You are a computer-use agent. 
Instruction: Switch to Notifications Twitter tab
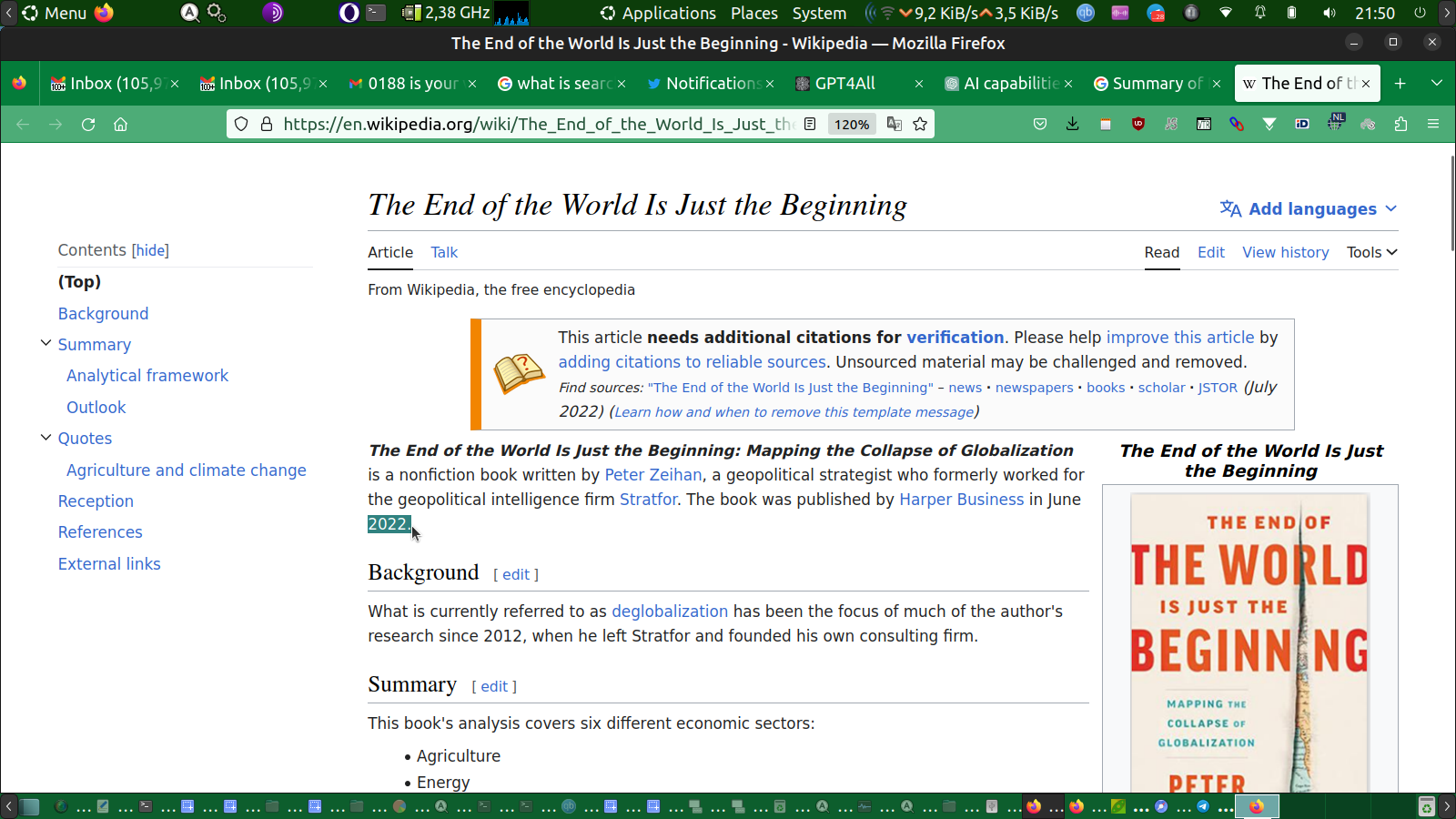tap(712, 84)
